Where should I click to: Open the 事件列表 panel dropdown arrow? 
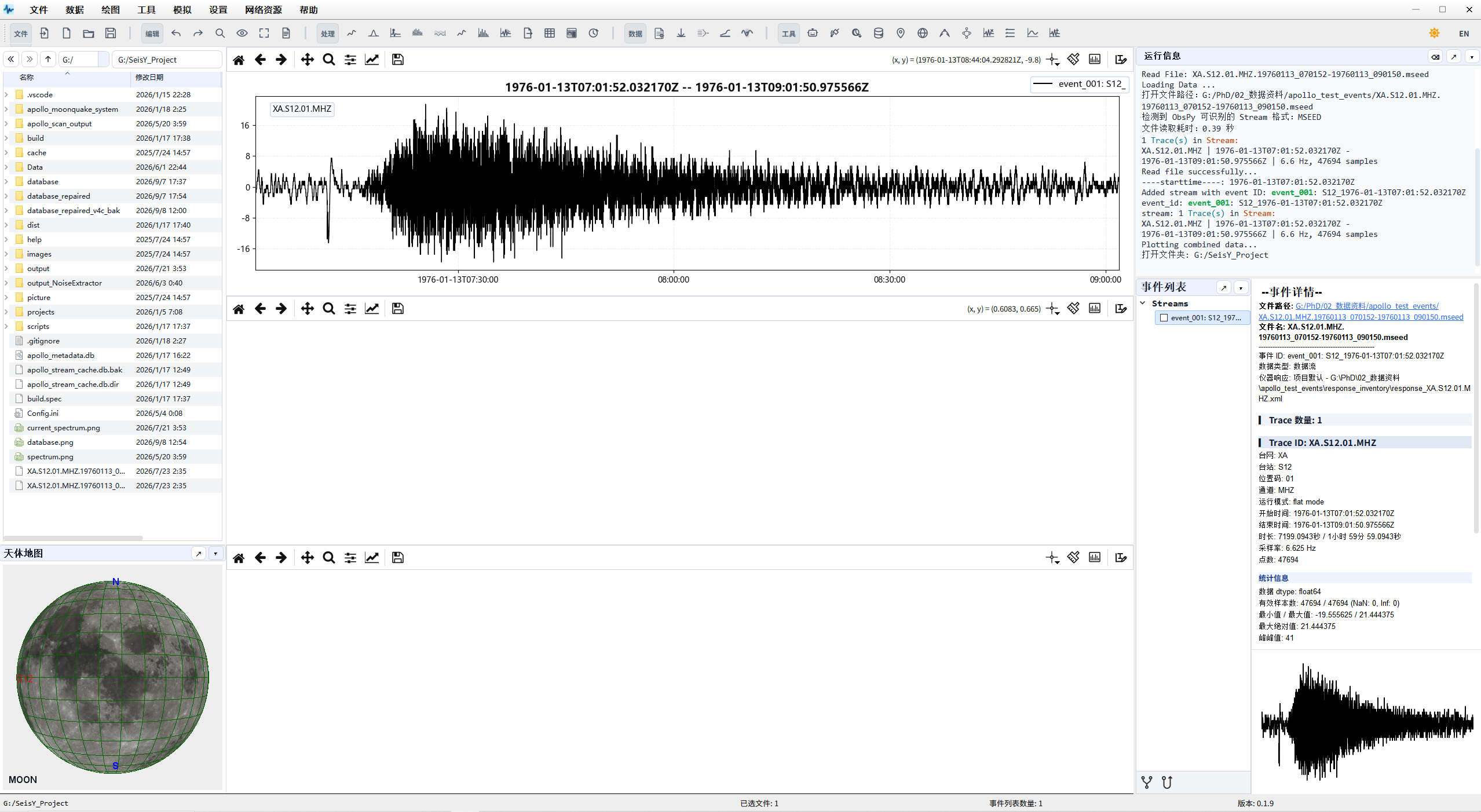click(x=1241, y=288)
